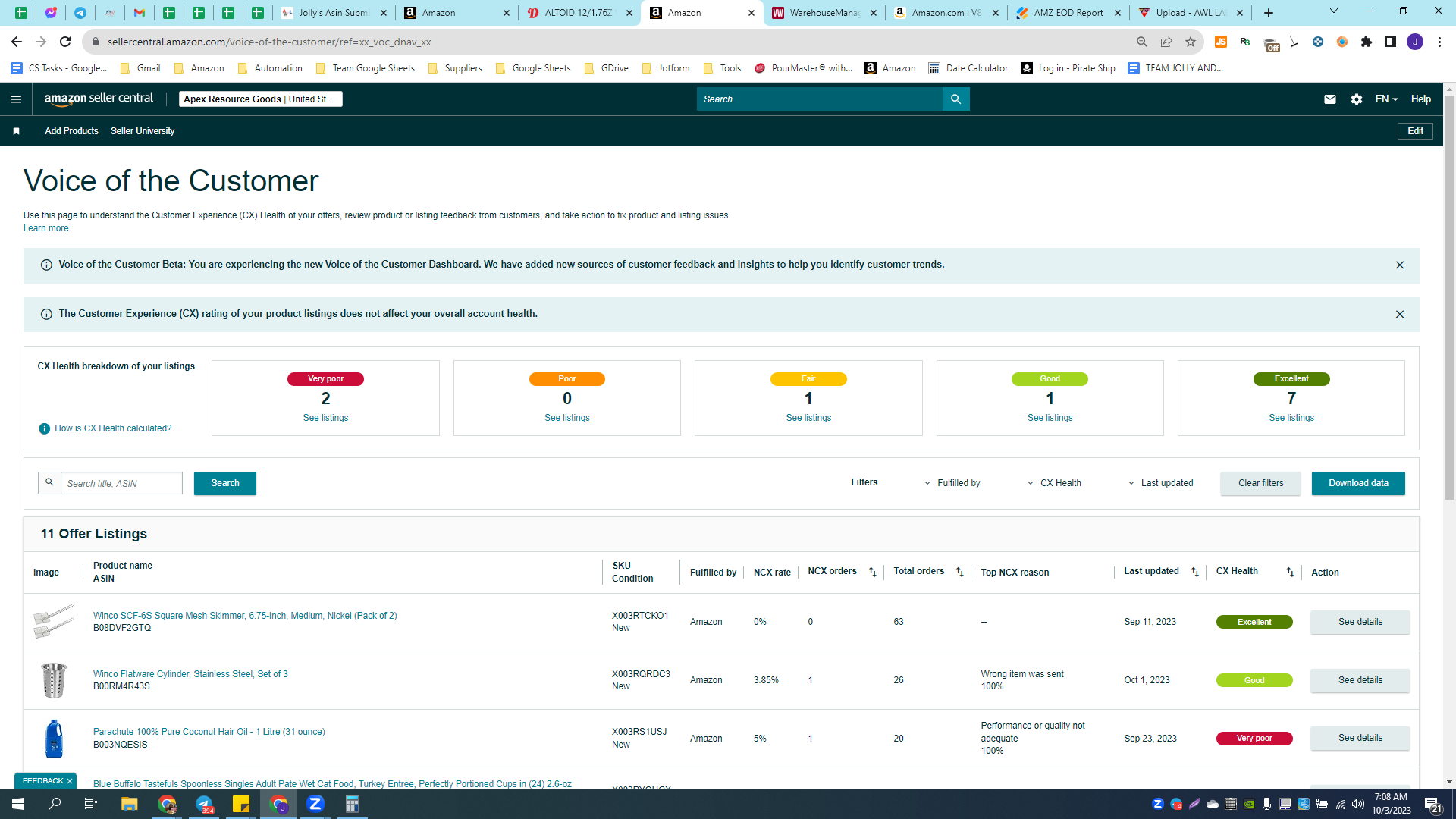This screenshot has width=1456, height=819.
Task: Open Windows taskbar search
Action: 55,804
